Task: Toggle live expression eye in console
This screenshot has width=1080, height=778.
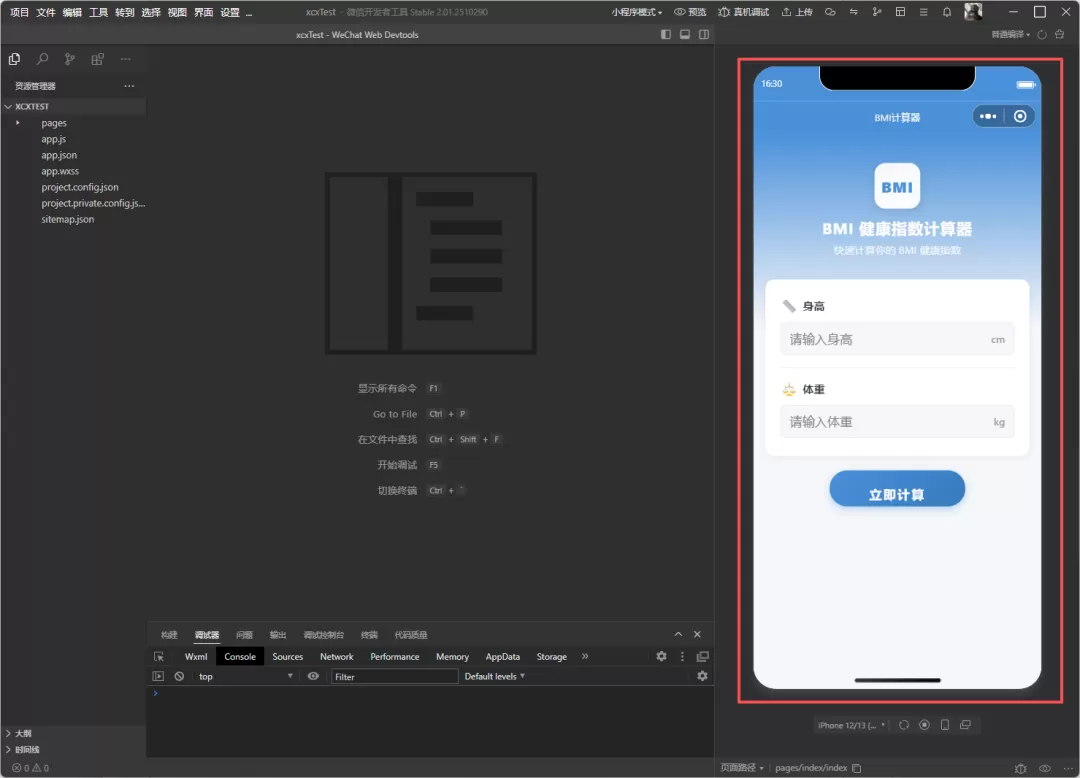Action: (x=313, y=676)
